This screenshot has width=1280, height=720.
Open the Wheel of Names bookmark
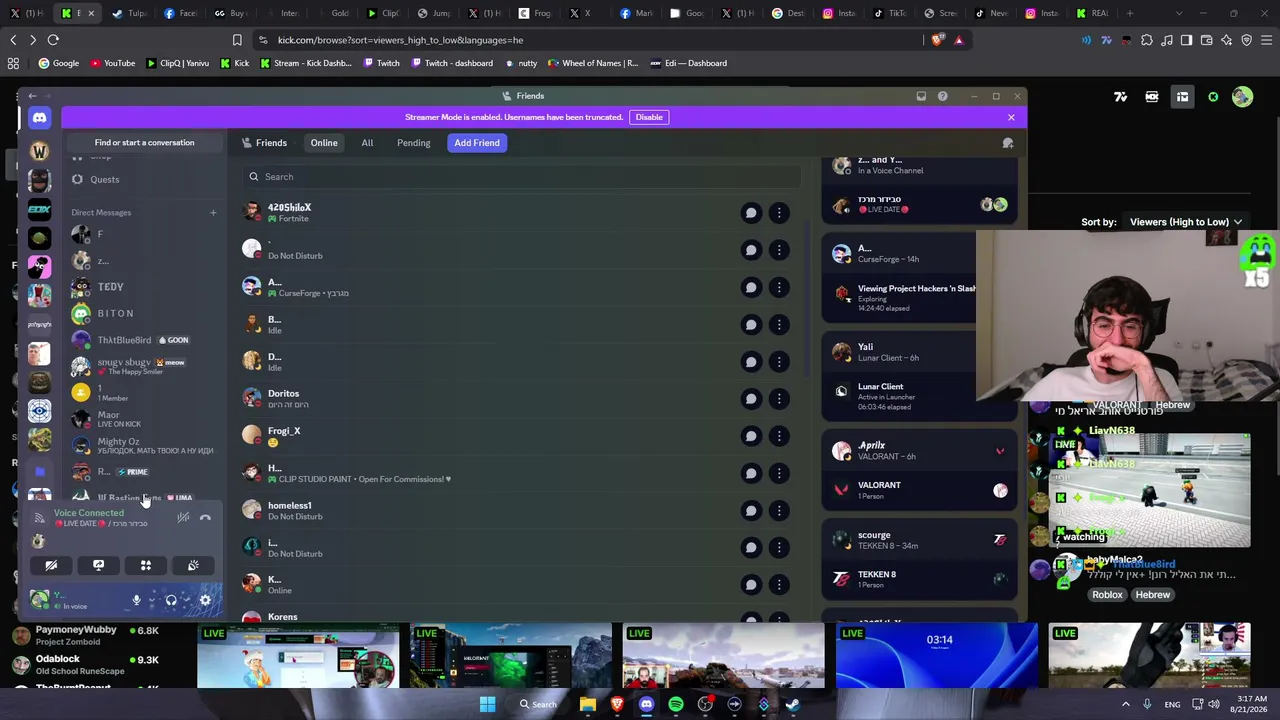(593, 63)
